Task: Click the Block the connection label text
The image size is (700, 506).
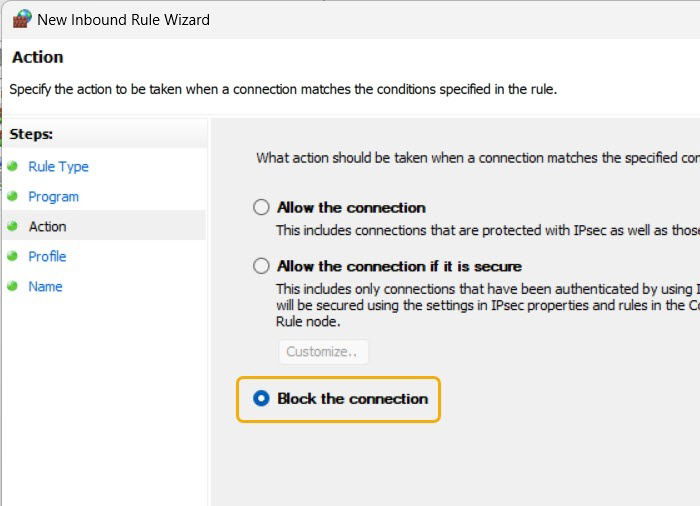Action: coord(353,398)
